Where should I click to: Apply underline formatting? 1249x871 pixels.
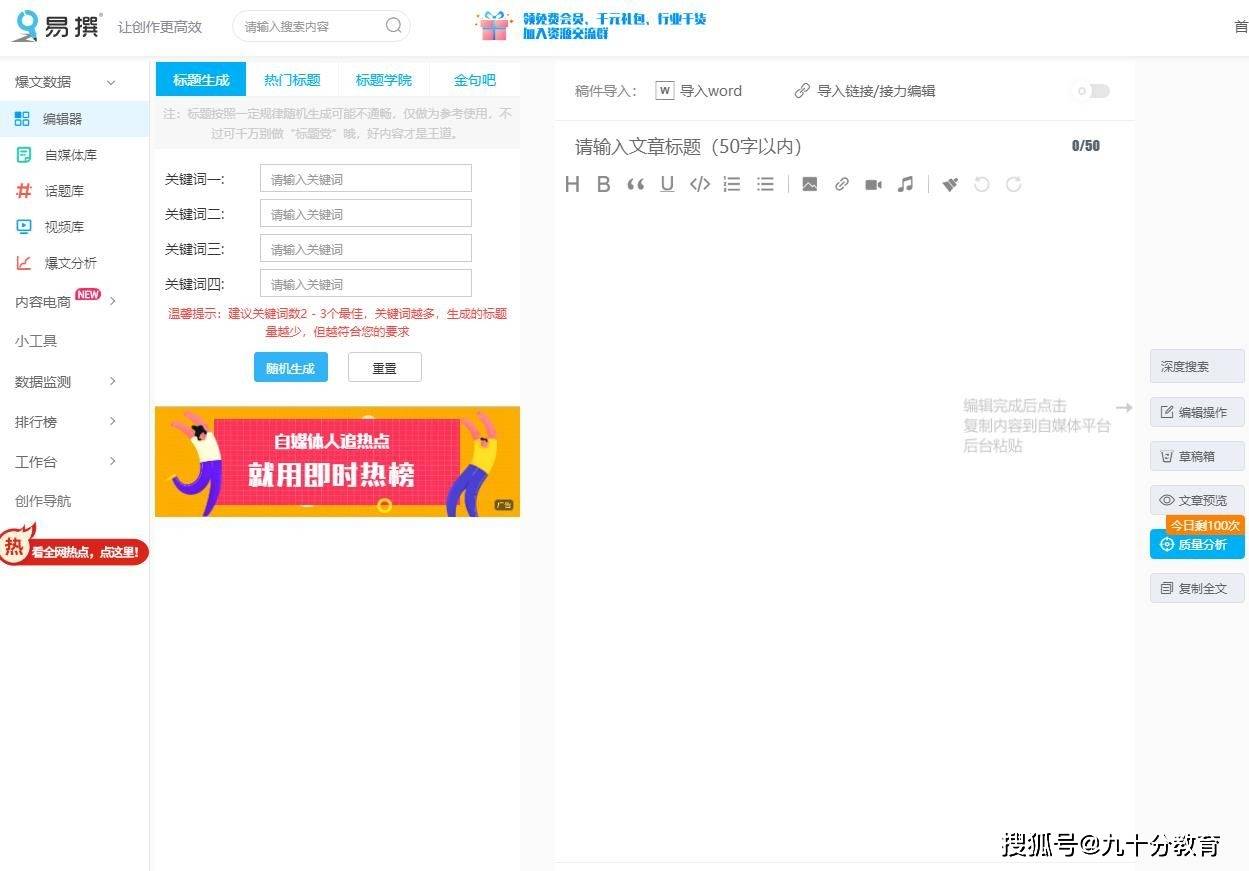click(x=667, y=184)
